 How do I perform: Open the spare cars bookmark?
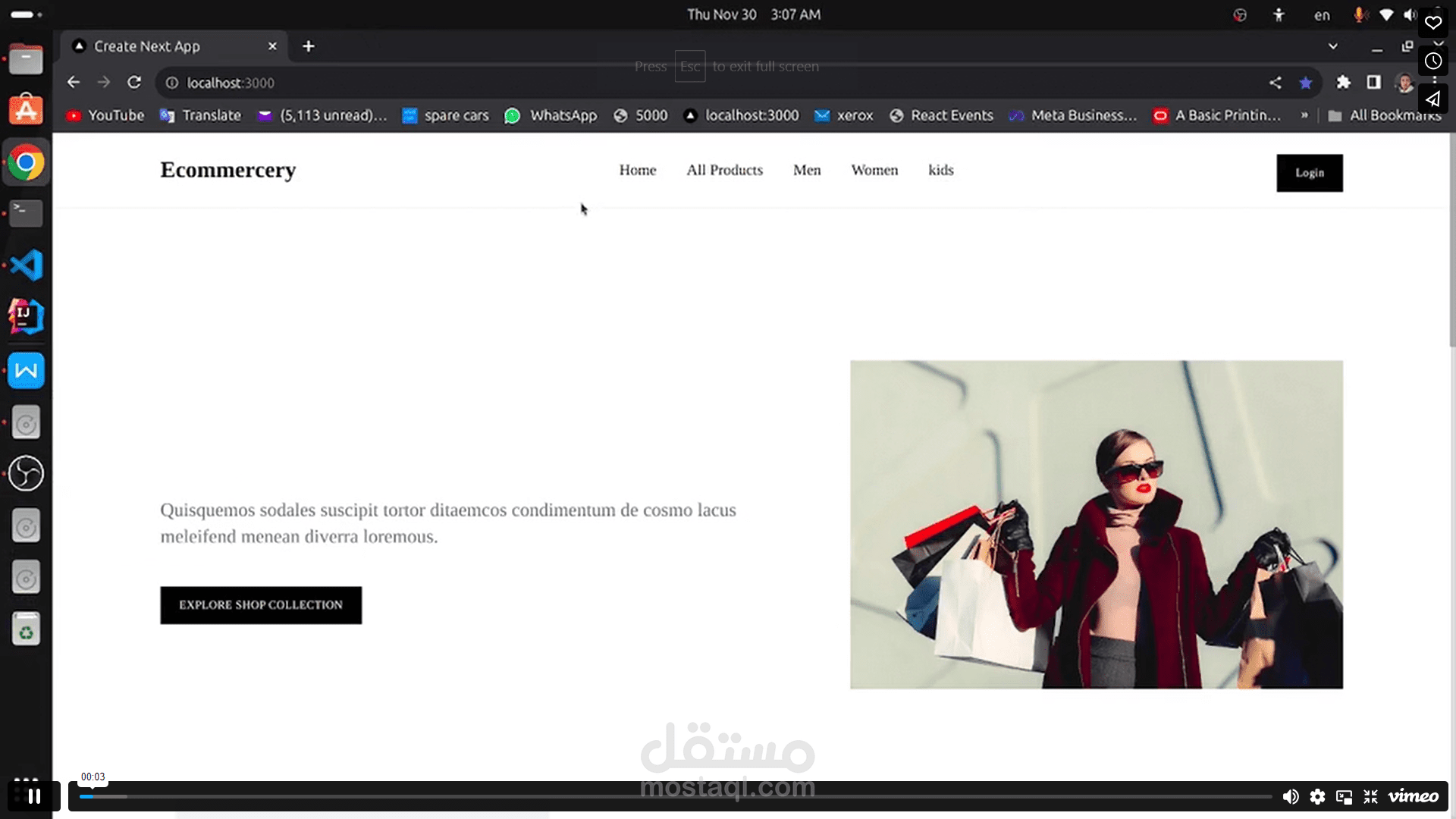click(x=446, y=115)
